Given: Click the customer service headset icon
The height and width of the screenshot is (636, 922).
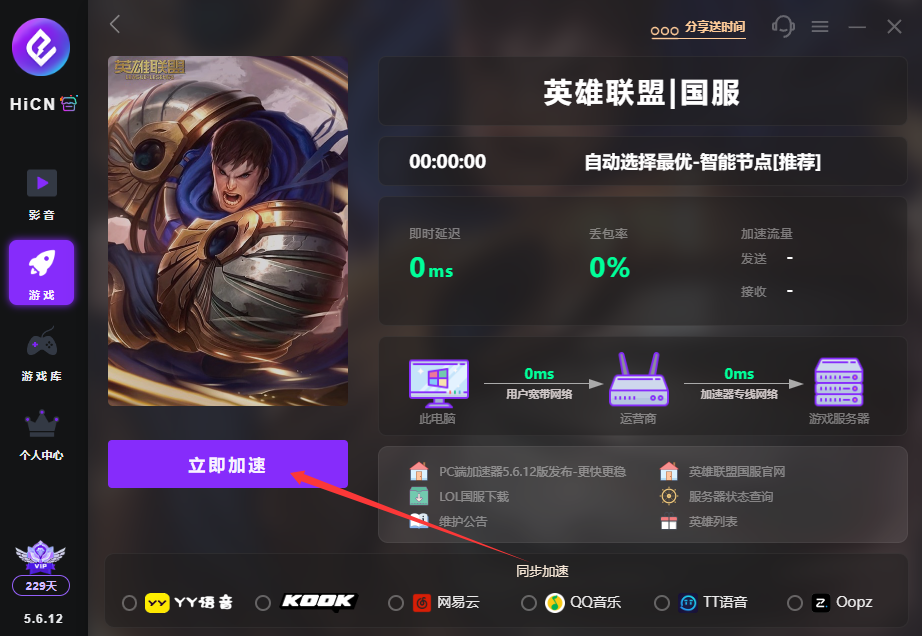Looking at the screenshot, I should [783, 26].
